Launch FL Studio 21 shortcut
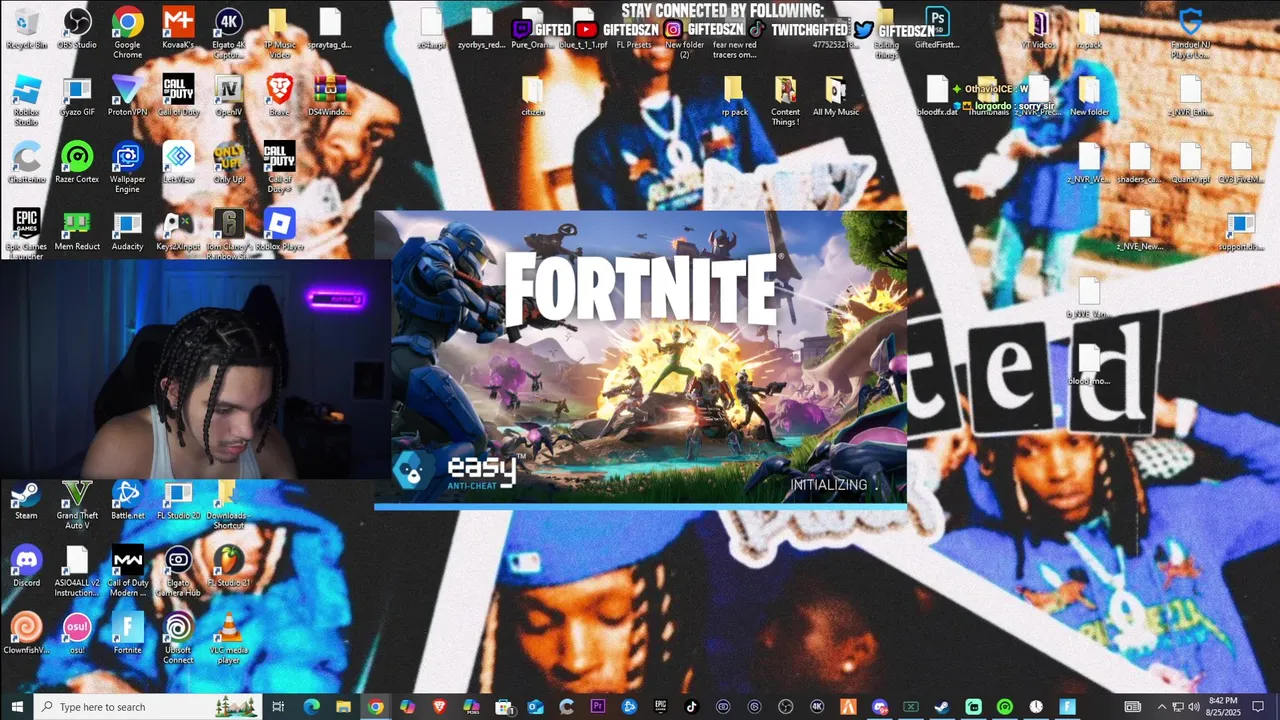The image size is (1280, 720). point(229,566)
